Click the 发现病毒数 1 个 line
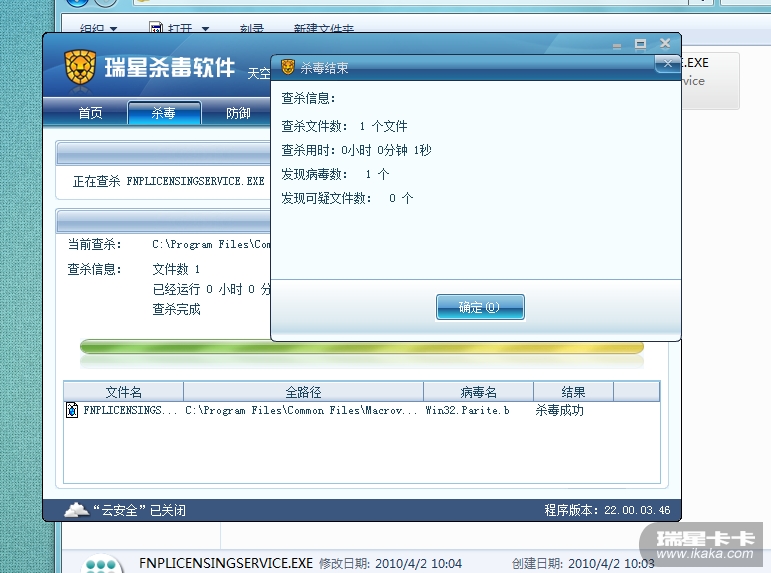This screenshot has height=573, width=771. tap(335, 174)
